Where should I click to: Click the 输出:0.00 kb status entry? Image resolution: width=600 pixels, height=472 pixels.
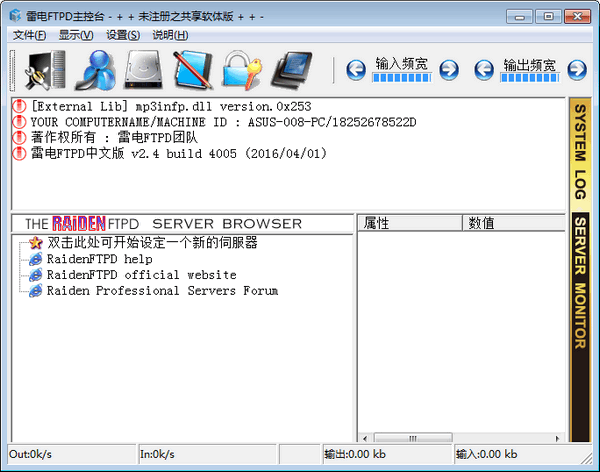[x=388, y=454]
